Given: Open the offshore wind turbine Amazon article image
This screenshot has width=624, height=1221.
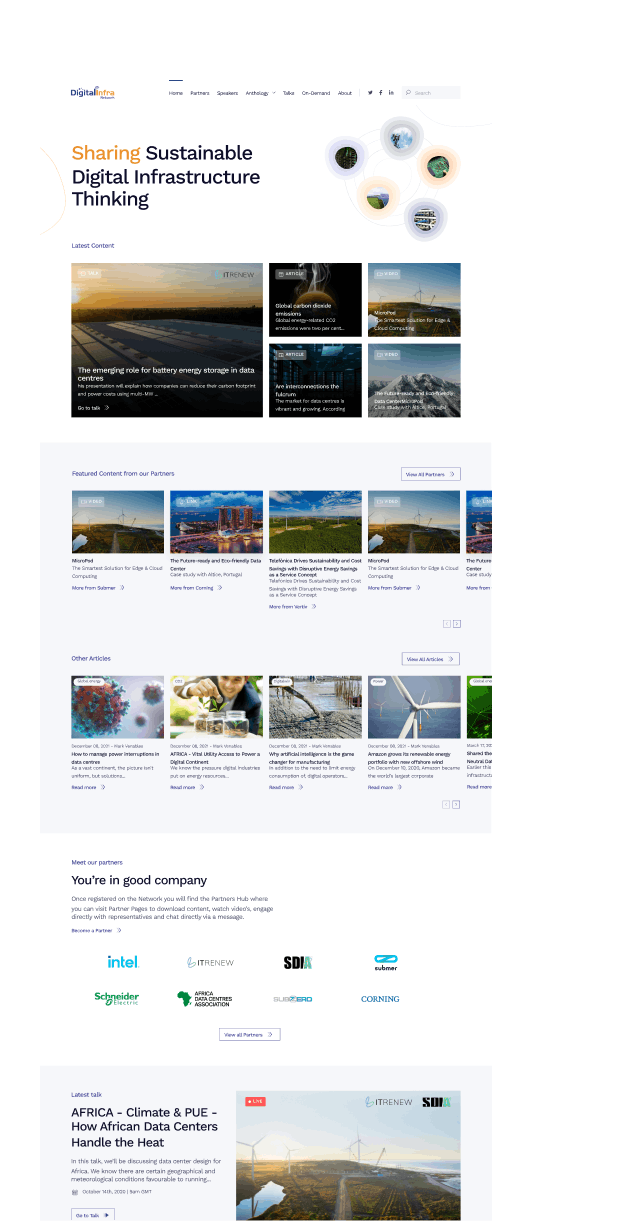Looking at the screenshot, I should (414, 707).
